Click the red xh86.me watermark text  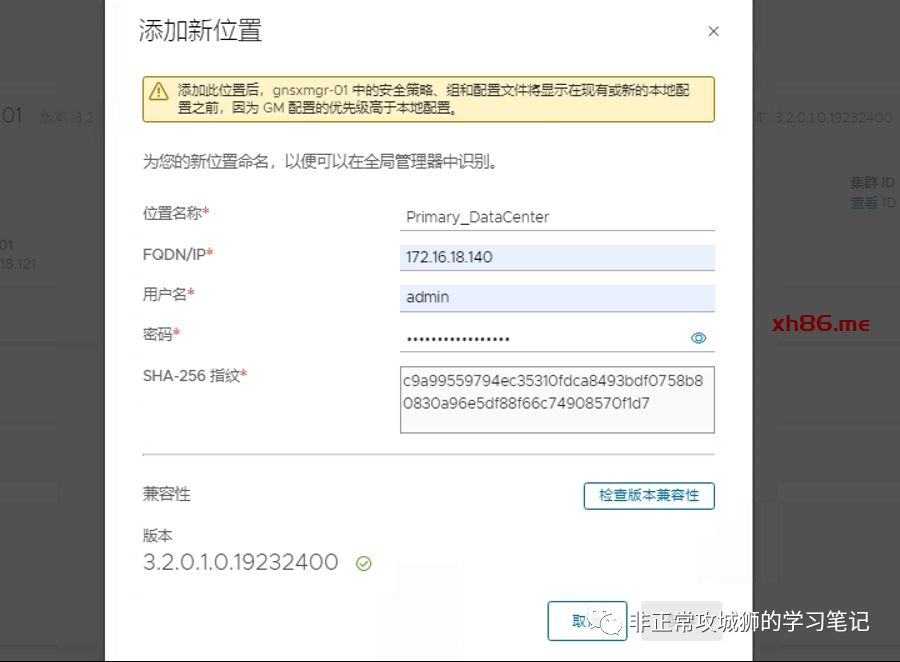821,324
